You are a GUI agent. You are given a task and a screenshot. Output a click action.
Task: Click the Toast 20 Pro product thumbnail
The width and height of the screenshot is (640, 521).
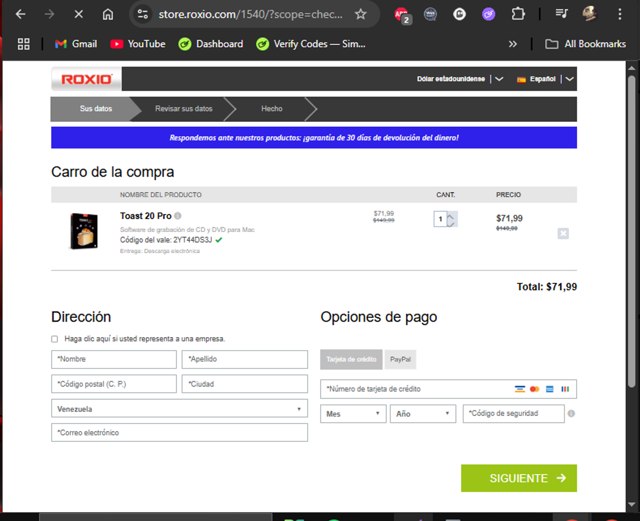click(84, 231)
